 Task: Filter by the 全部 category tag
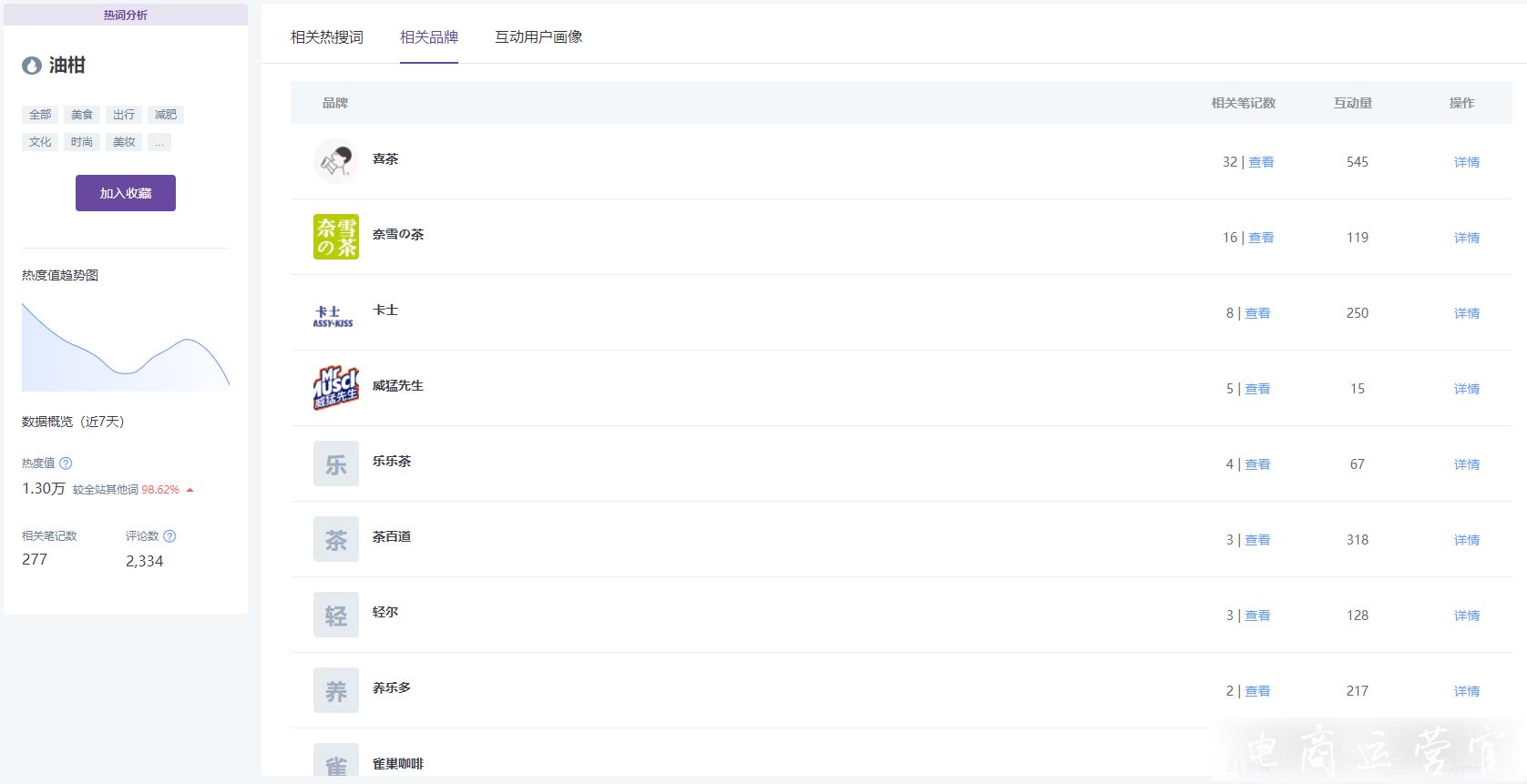[40, 115]
